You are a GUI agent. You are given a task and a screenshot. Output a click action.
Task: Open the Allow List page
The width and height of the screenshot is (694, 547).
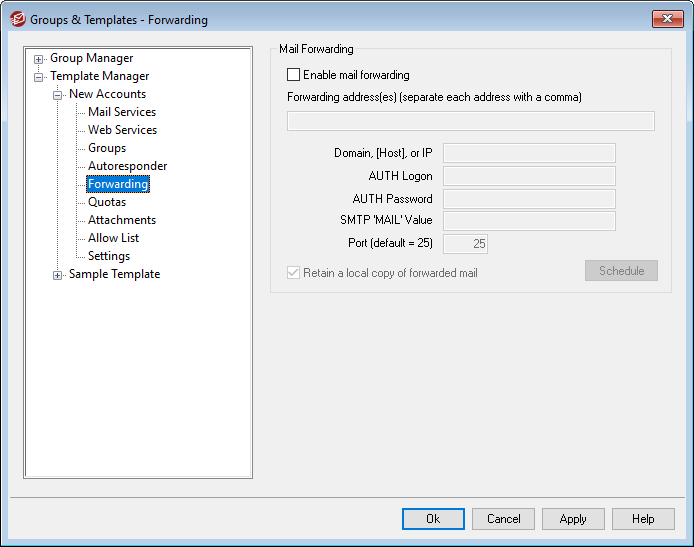[x=113, y=238]
